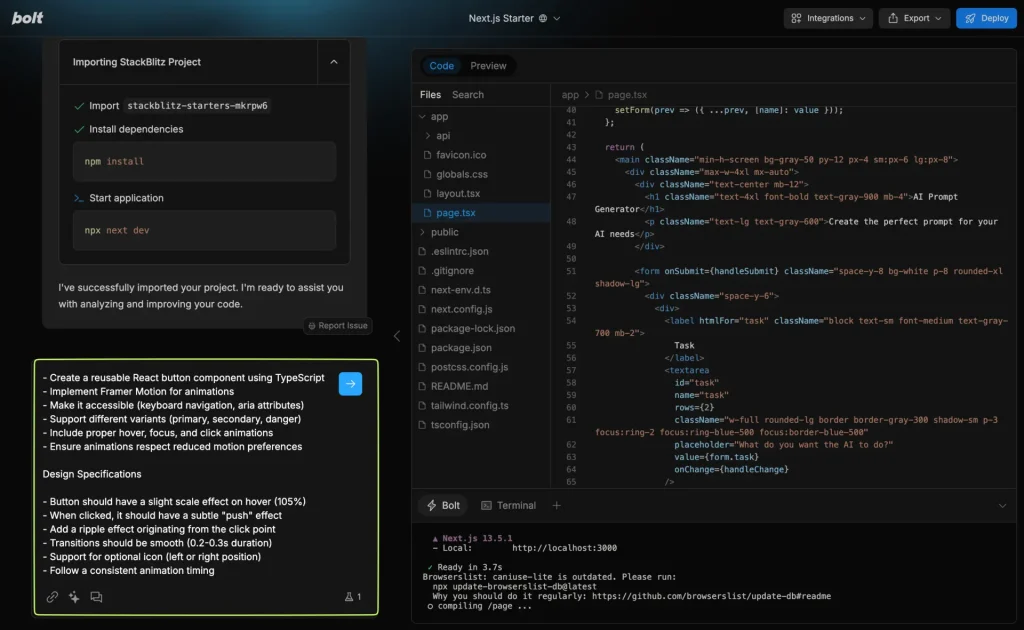Click the terminal prompt icon beside Start application
1024x630 pixels.
pyautogui.click(x=79, y=198)
